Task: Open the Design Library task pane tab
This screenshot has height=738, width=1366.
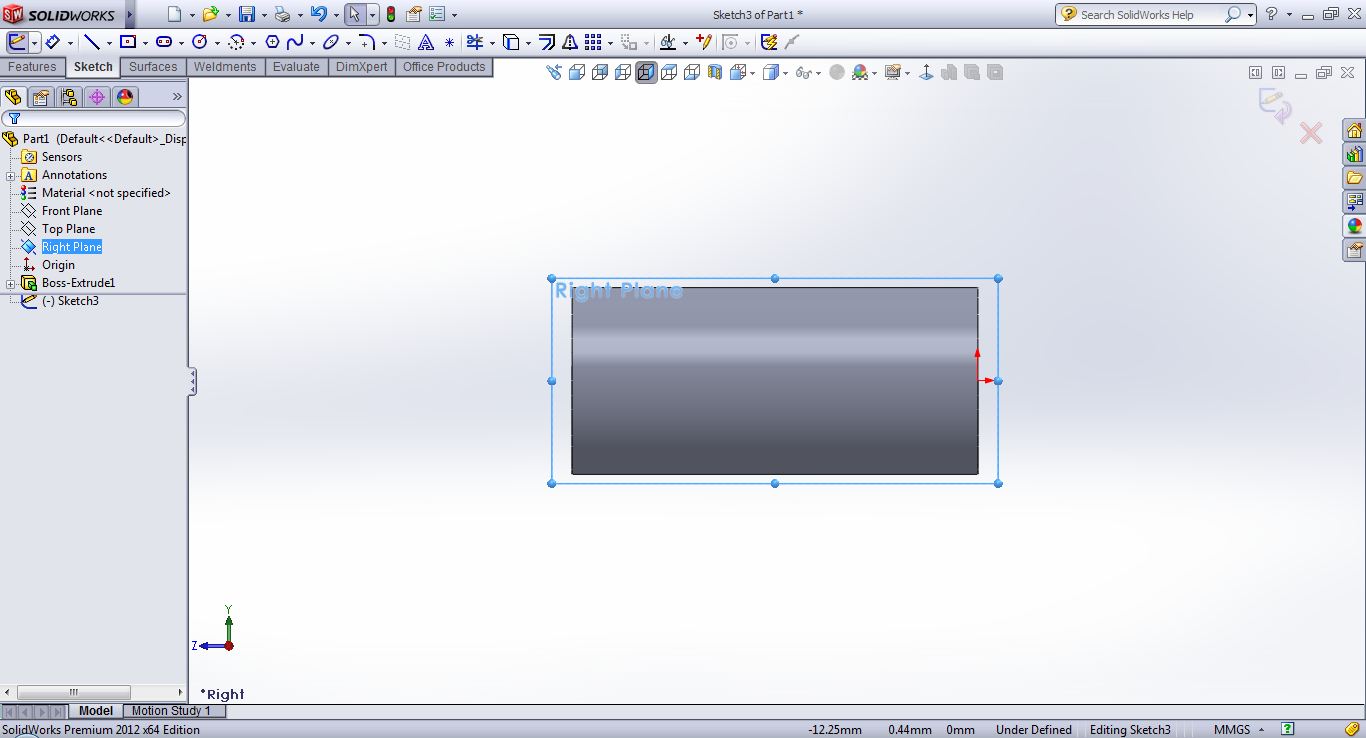Action: tap(1354, 154)
